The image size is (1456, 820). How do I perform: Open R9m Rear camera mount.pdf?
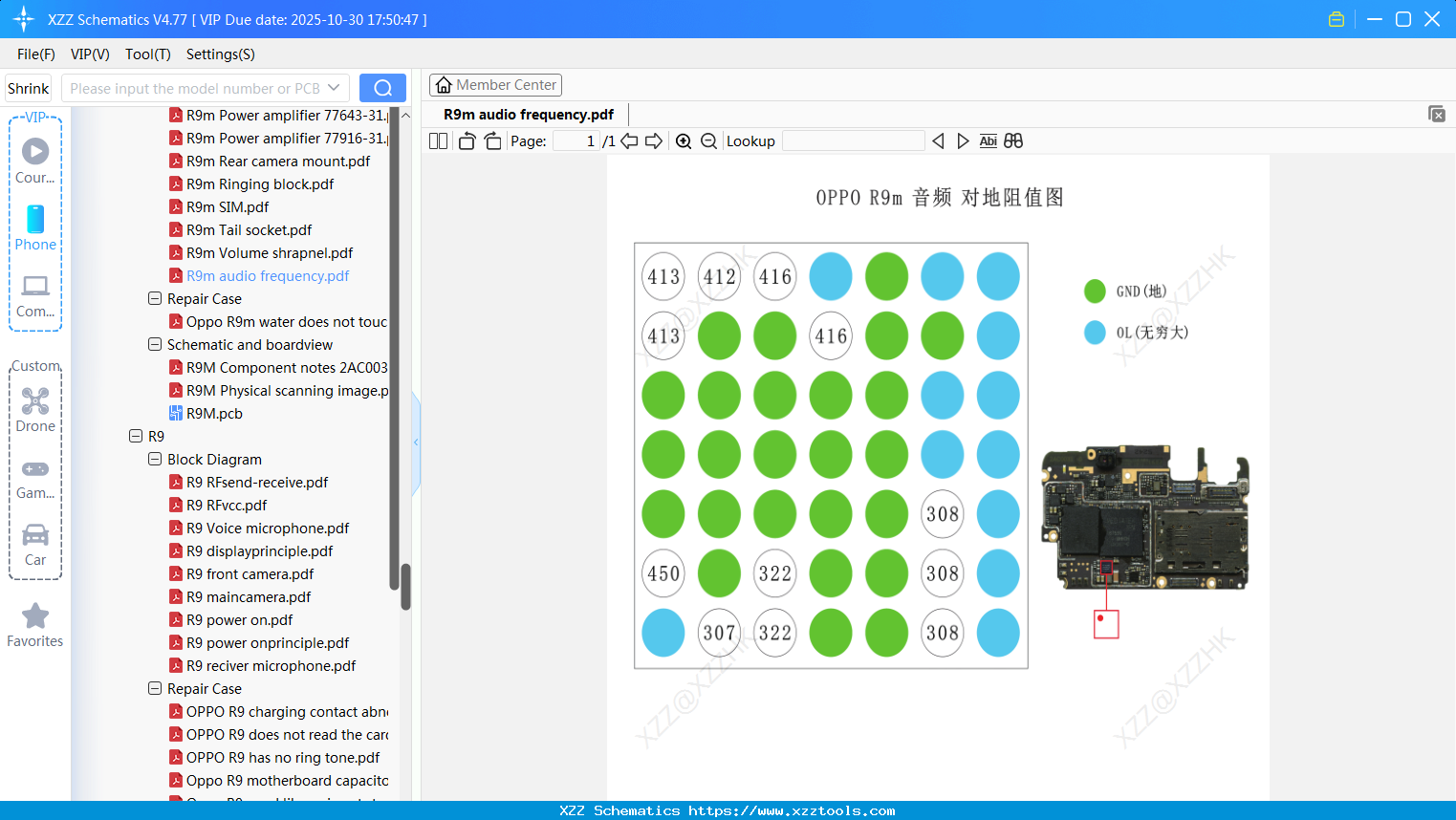(278, 161)
